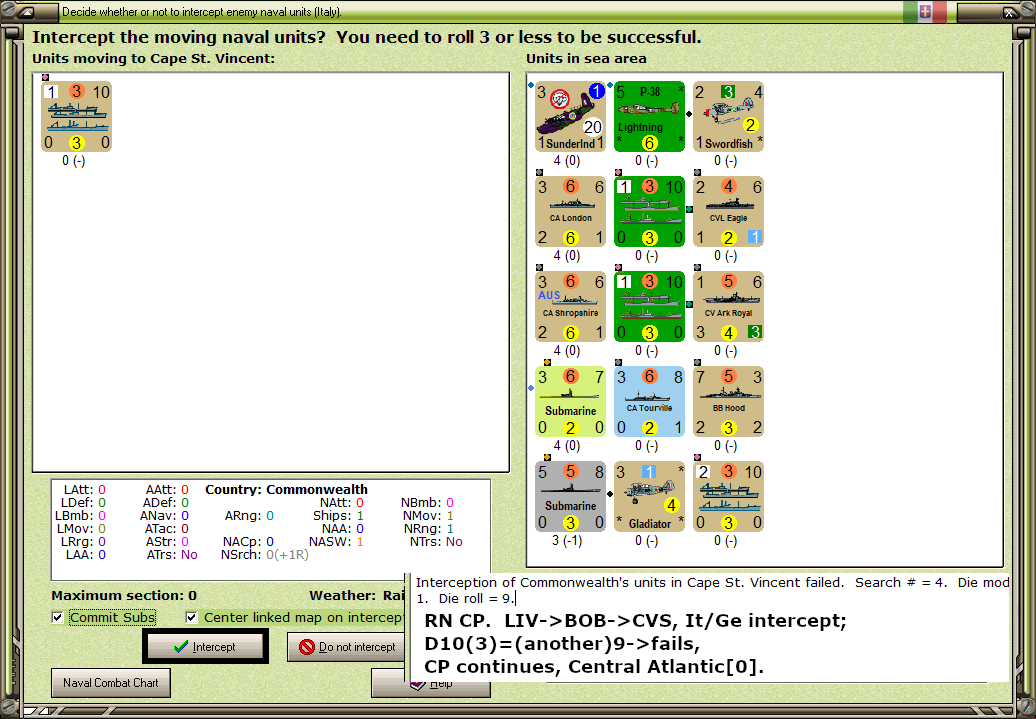The image size is (1036, 719).
Task: Click the NASW: 1 stat
Action: (x=336, y=542)
